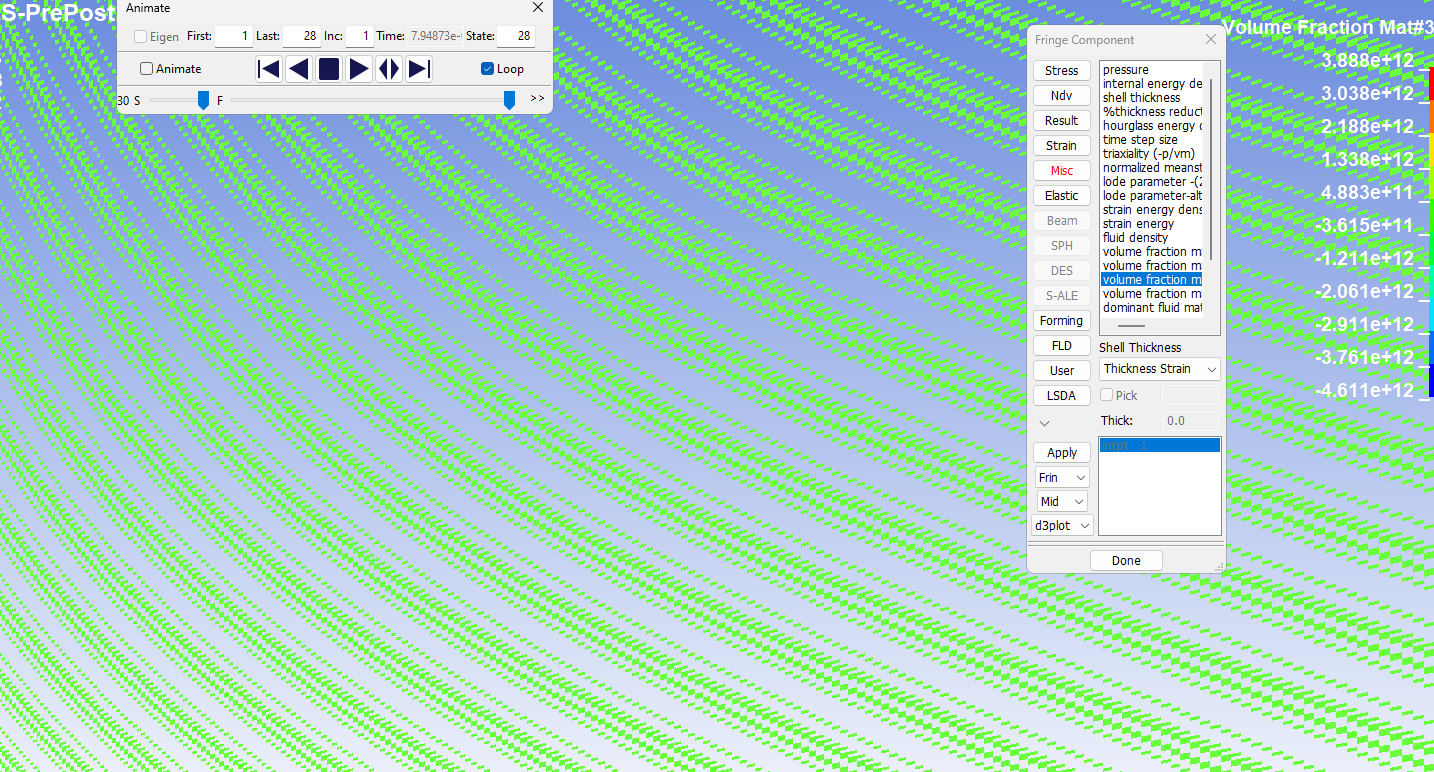
Task: Close the Fringe Component dialog
Action: click(x=1211, y=40)
